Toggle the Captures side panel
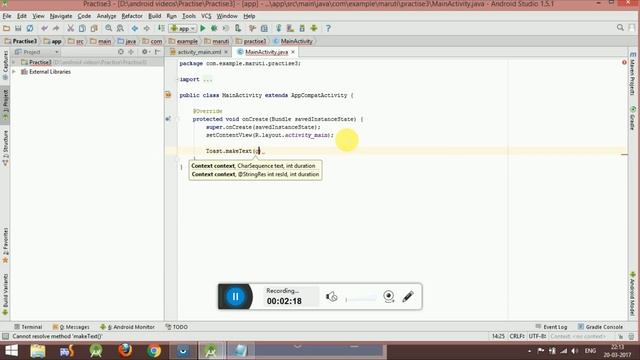Screen dimensions: 640x360 [x=5, y=65]
